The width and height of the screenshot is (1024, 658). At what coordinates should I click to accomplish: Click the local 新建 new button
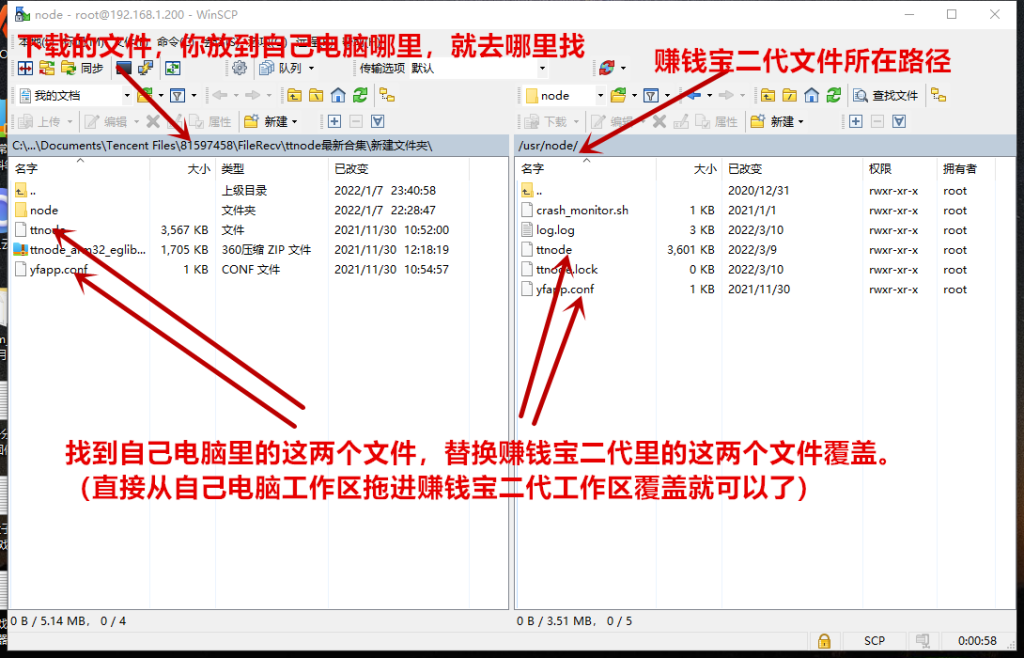coord(270,121)
